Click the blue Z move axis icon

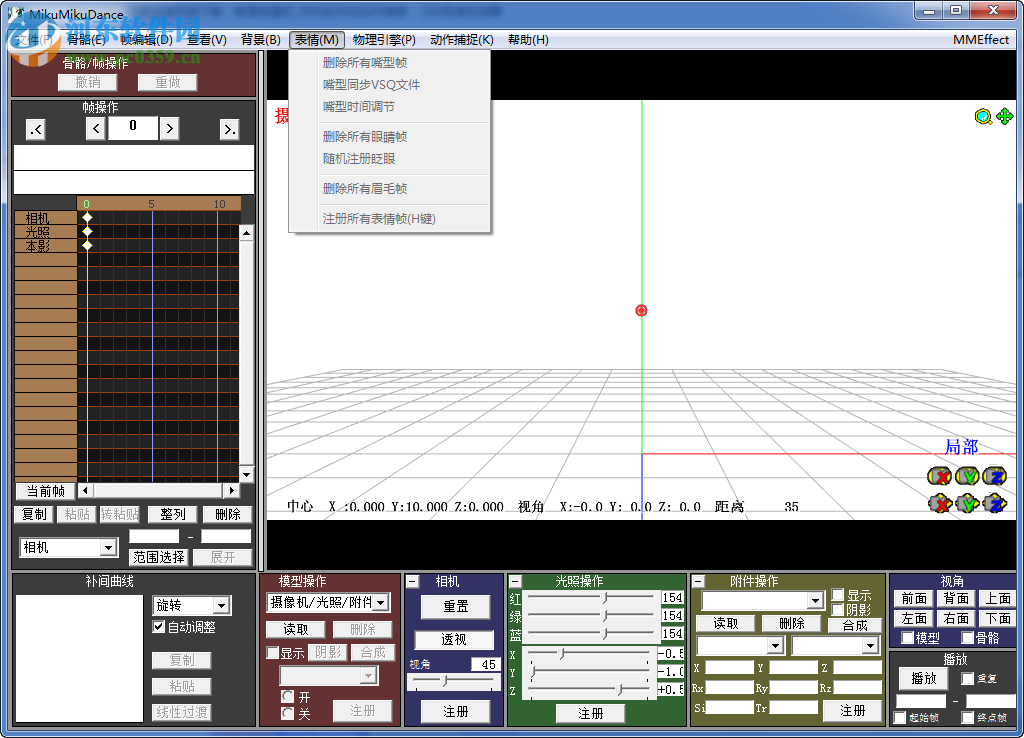(x=994, y=503)
